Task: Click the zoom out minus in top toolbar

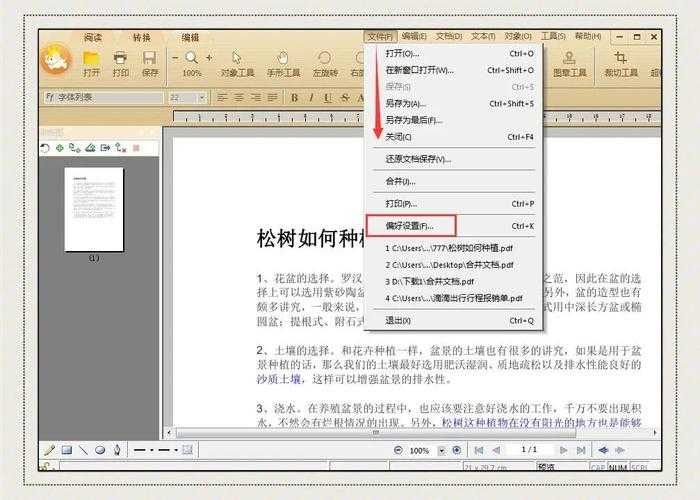Action: click(175, 58)
